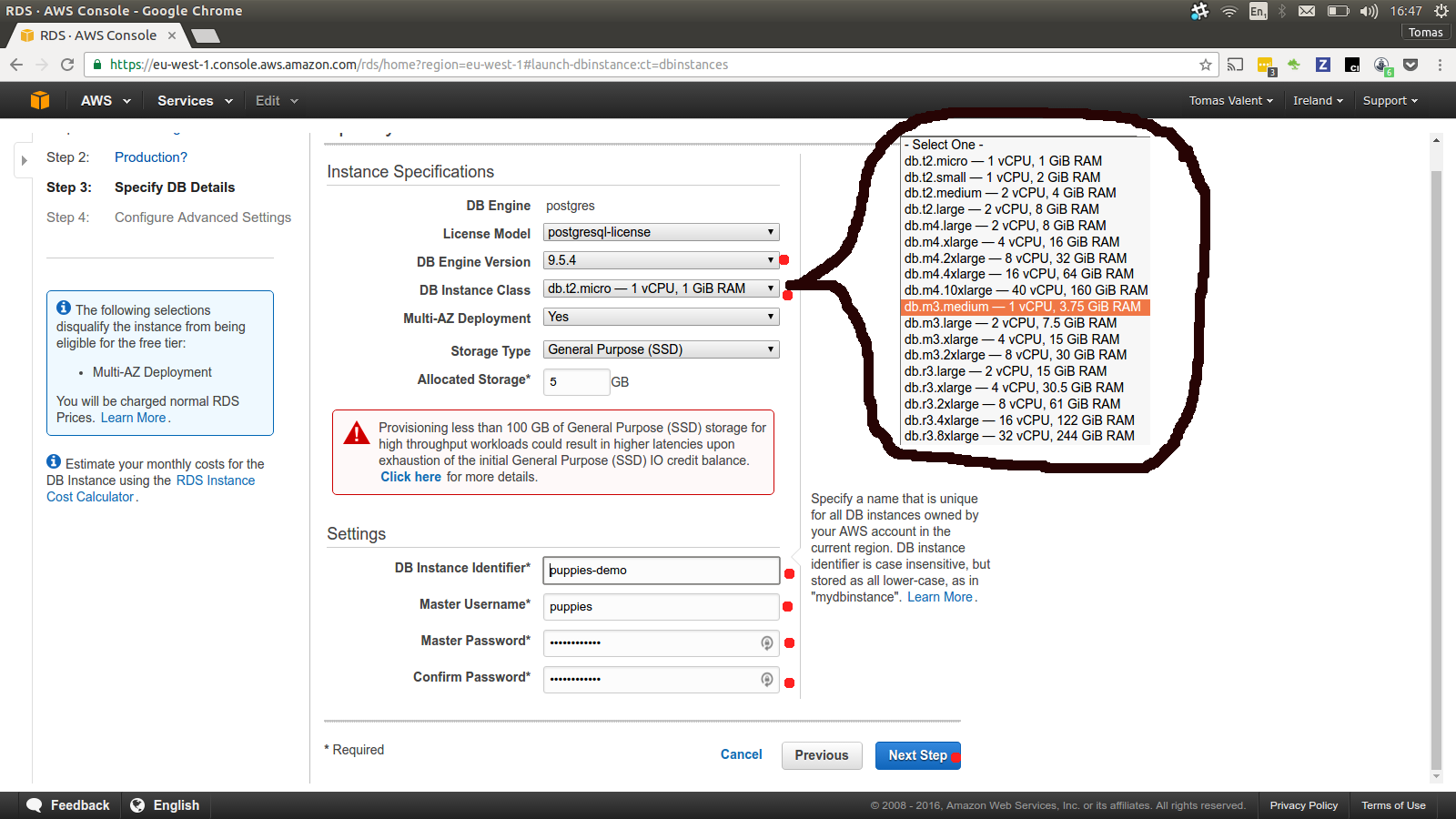
Task: Open Terms of Use in footer
Action: tap(1393, 805)
